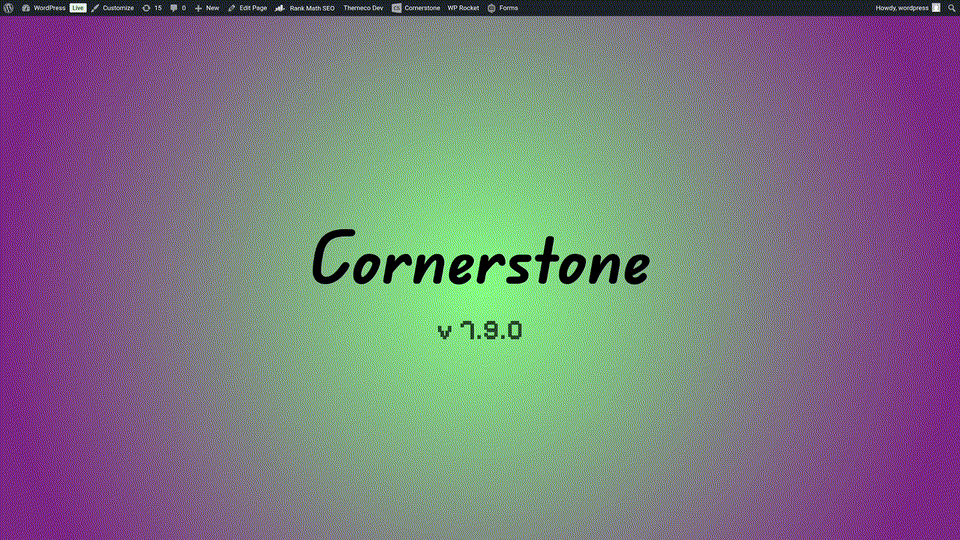Image resolution: width=960 pixels, height=540 pixels.
Task: Click the Live status badge
Action: coord(78,8)
